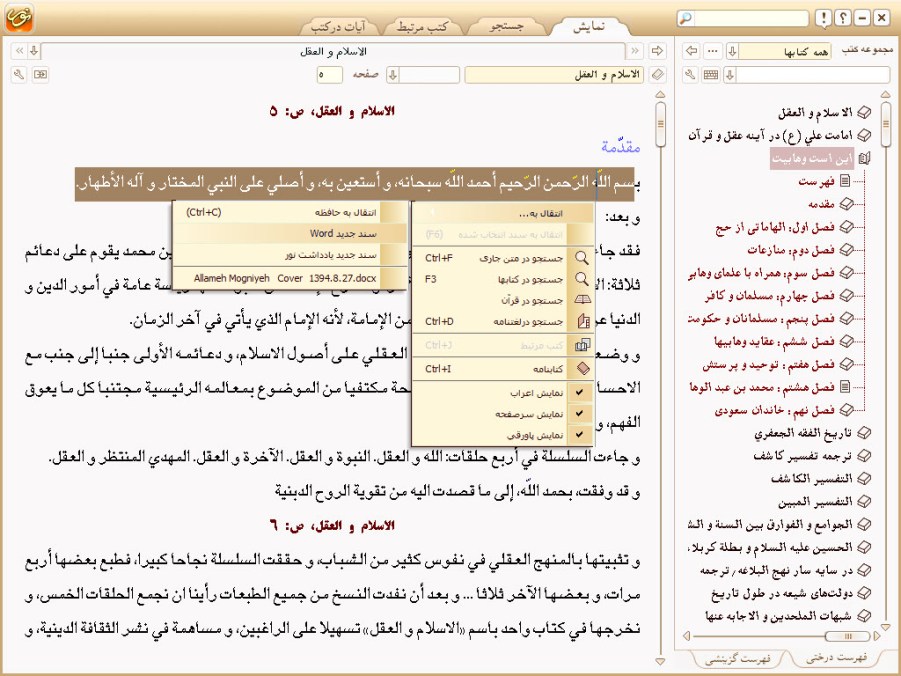Click the left arrow button in the book list toolbar
The image size is (901, 676).
point(691,51)
